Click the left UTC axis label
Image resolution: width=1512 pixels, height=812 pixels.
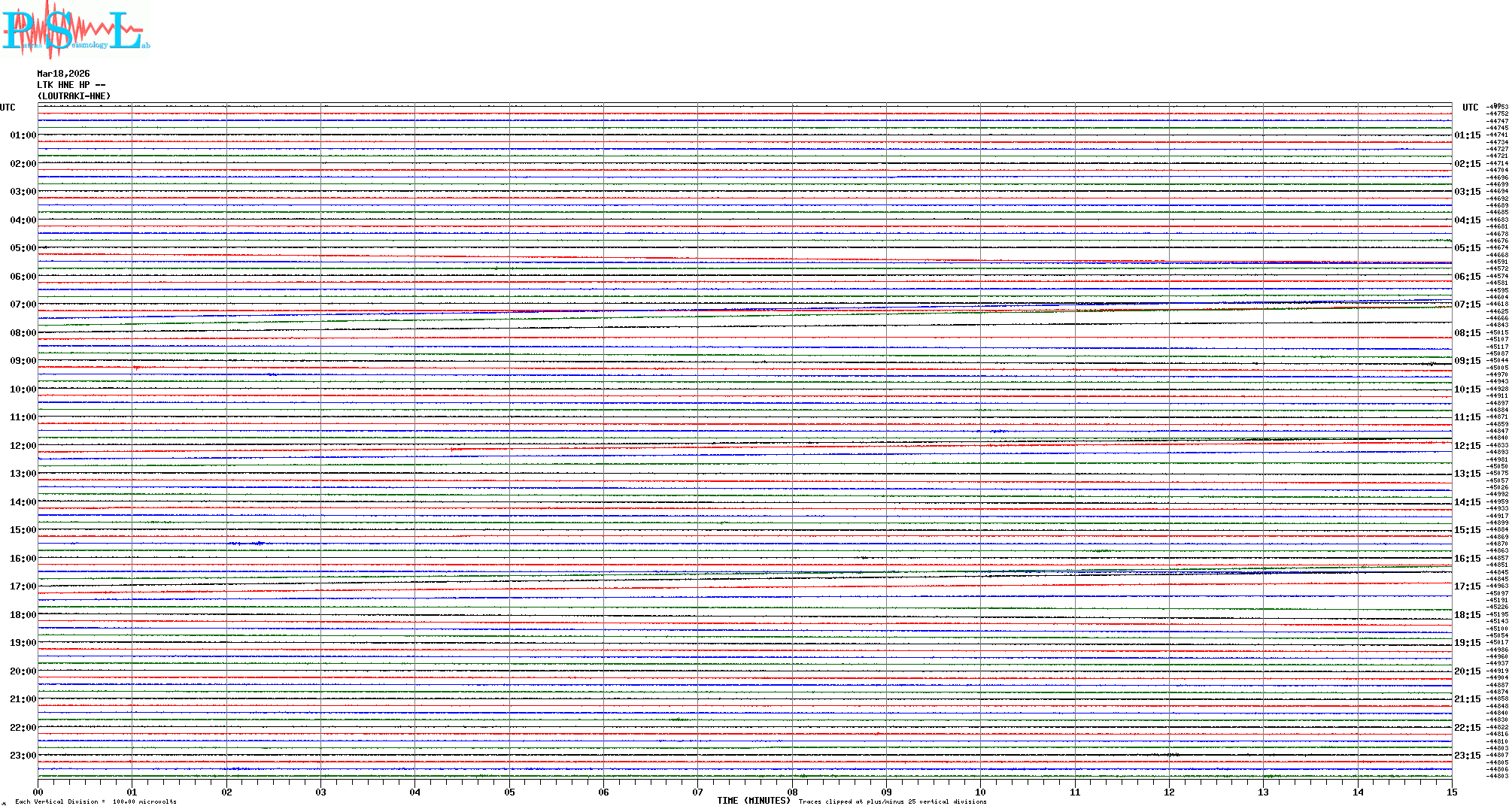click(8, 108)
